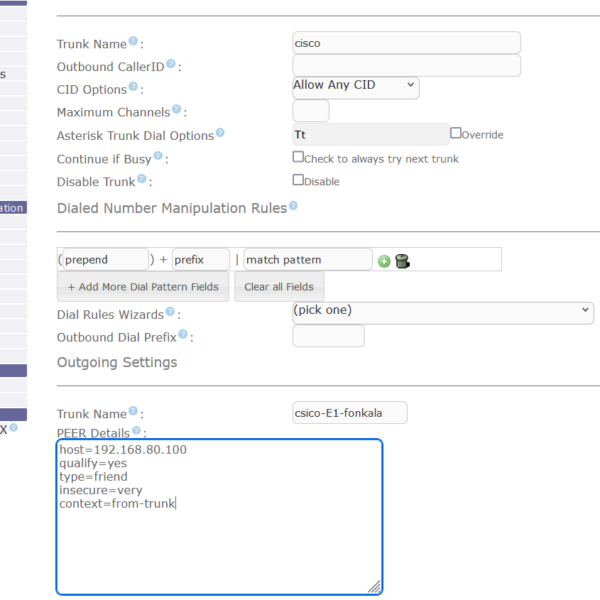Click the match pattern field
This screenshot has width=600, height=600.
point(308,260)
